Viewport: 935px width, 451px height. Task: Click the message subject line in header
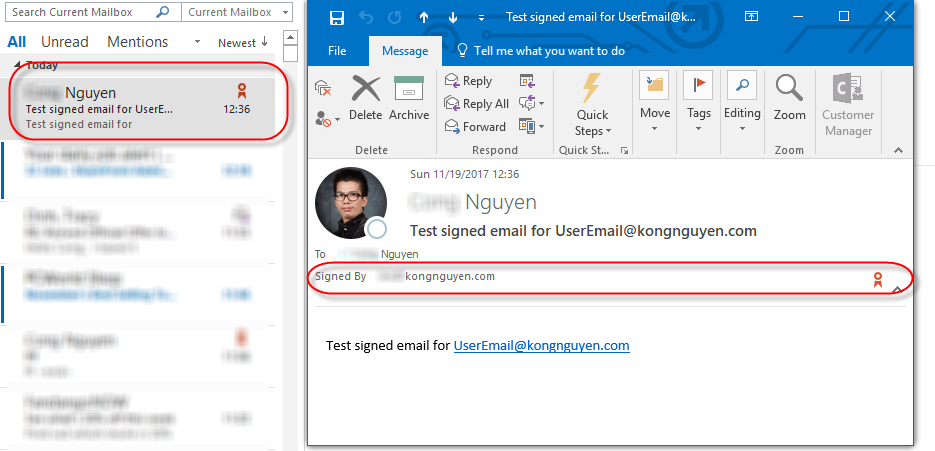(x=583, y=231)
